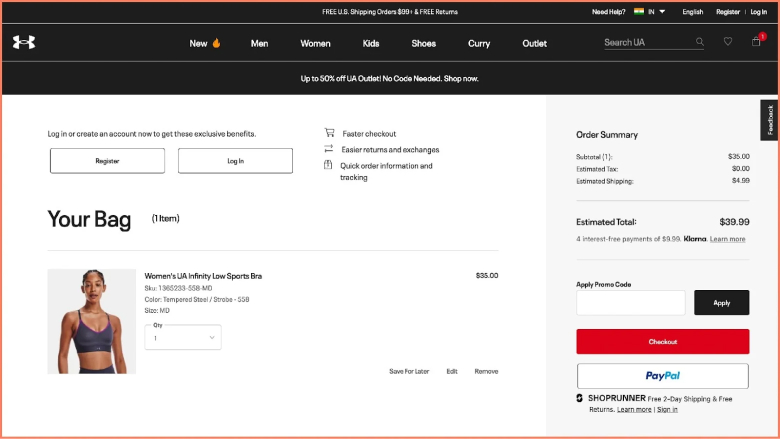Click the Estimated Total $39.99 value

(x=734, y=222)
